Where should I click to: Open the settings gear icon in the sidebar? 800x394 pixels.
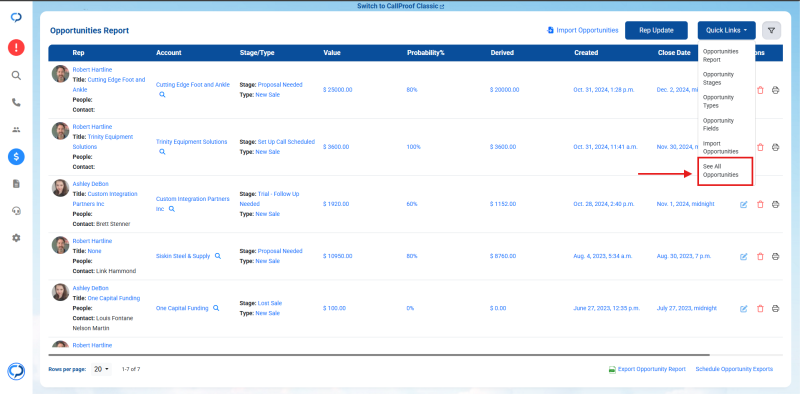pos(16,238)
